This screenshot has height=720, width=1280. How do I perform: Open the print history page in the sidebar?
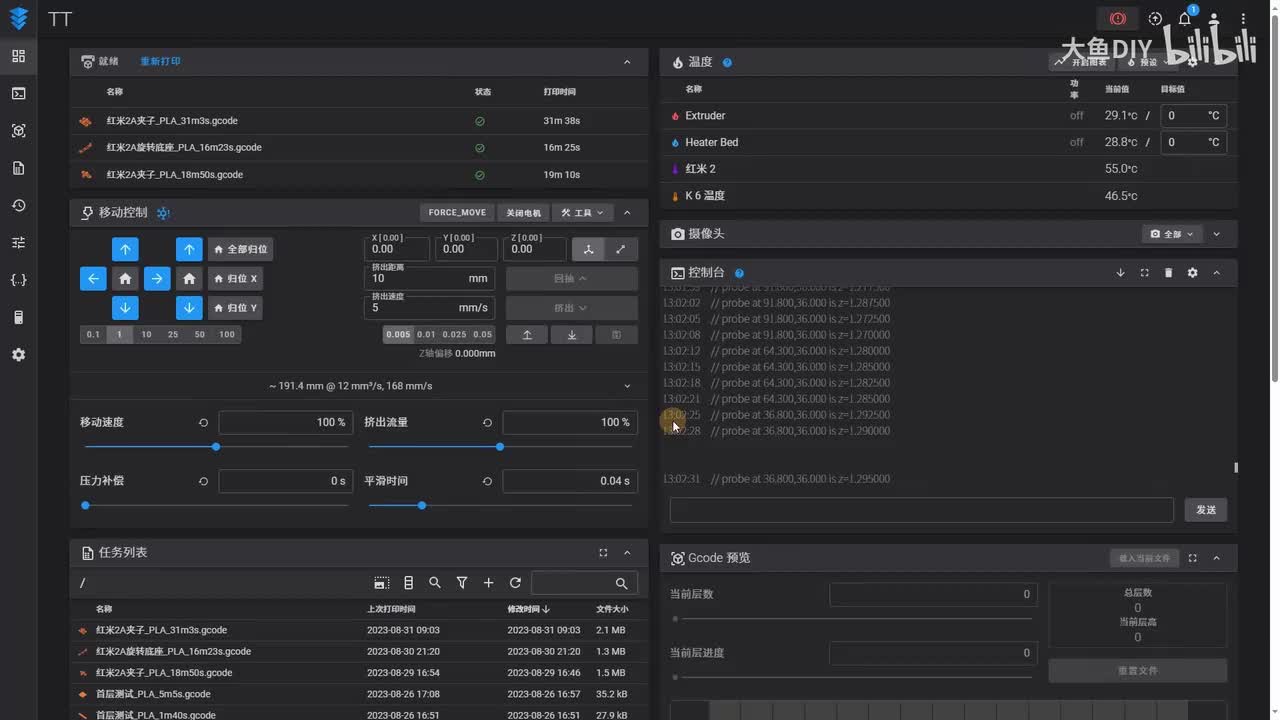point(18,205)
